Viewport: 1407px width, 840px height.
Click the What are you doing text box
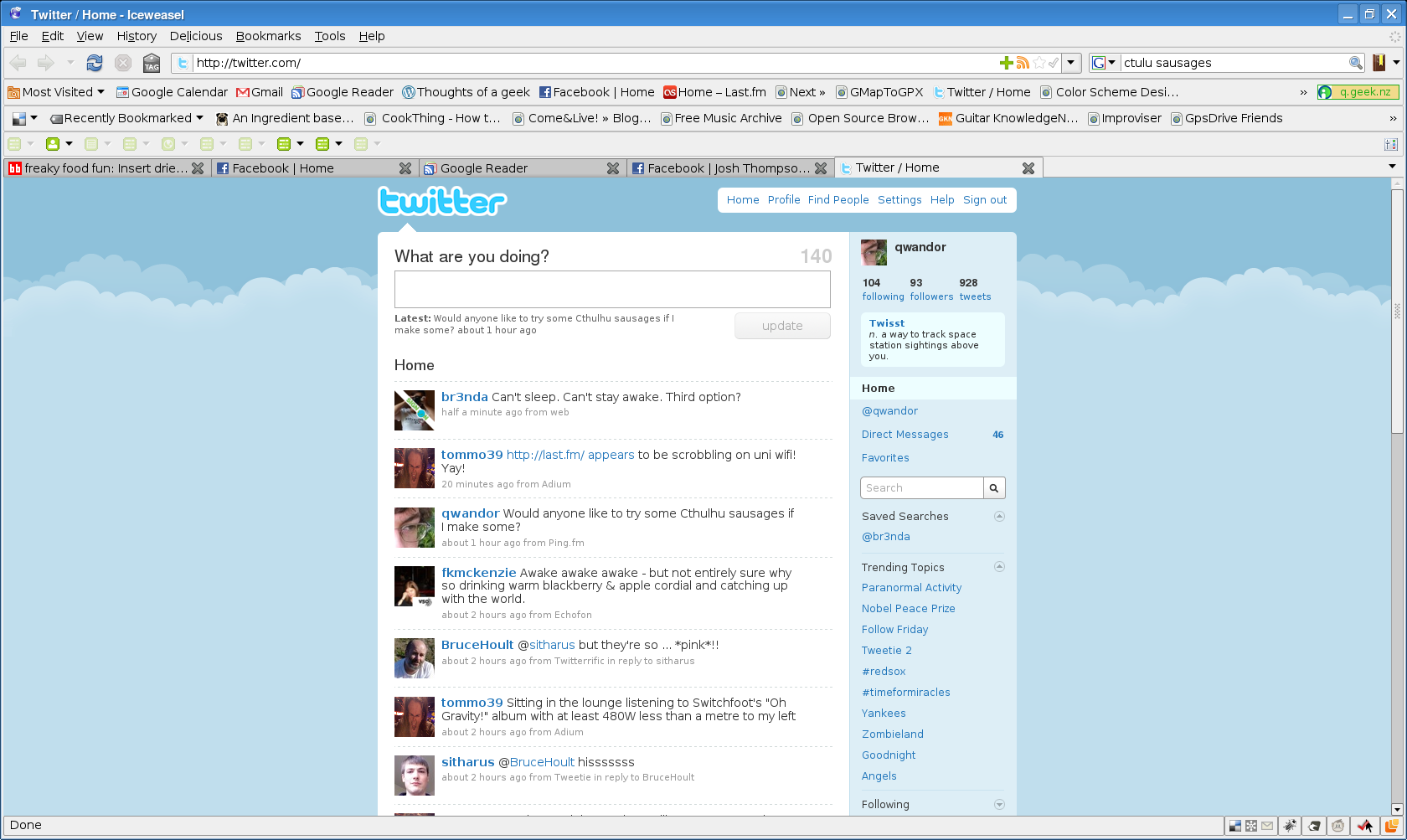(612, 290)
